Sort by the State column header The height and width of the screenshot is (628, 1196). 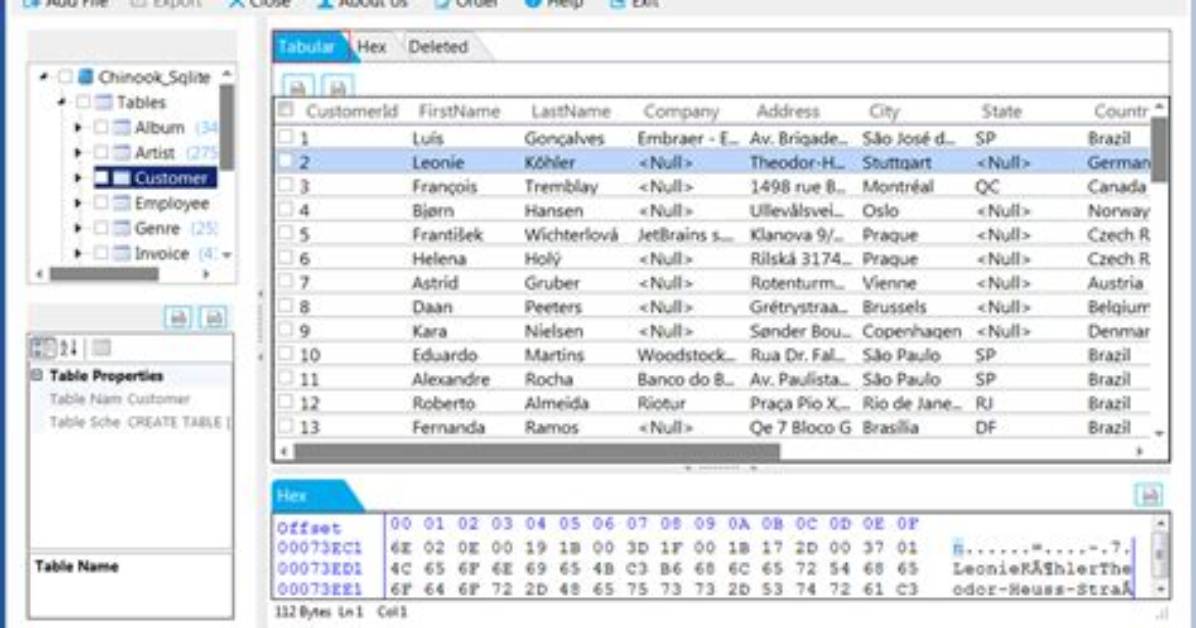pos(1001,111)
